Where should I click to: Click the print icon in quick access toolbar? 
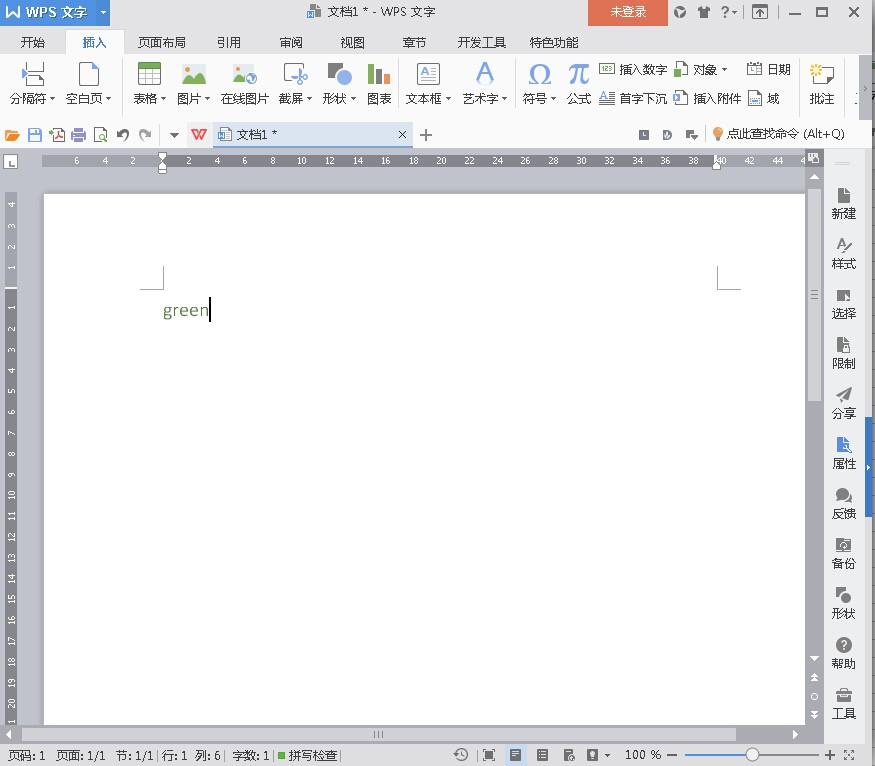79,135
